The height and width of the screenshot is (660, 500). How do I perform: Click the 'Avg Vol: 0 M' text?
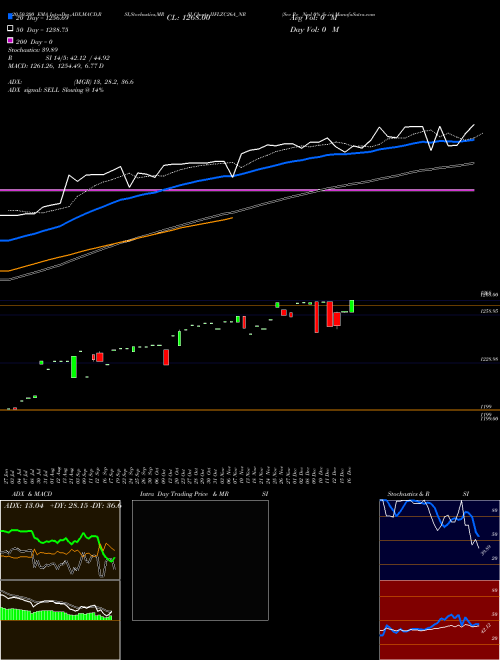[x=312, y=18]
